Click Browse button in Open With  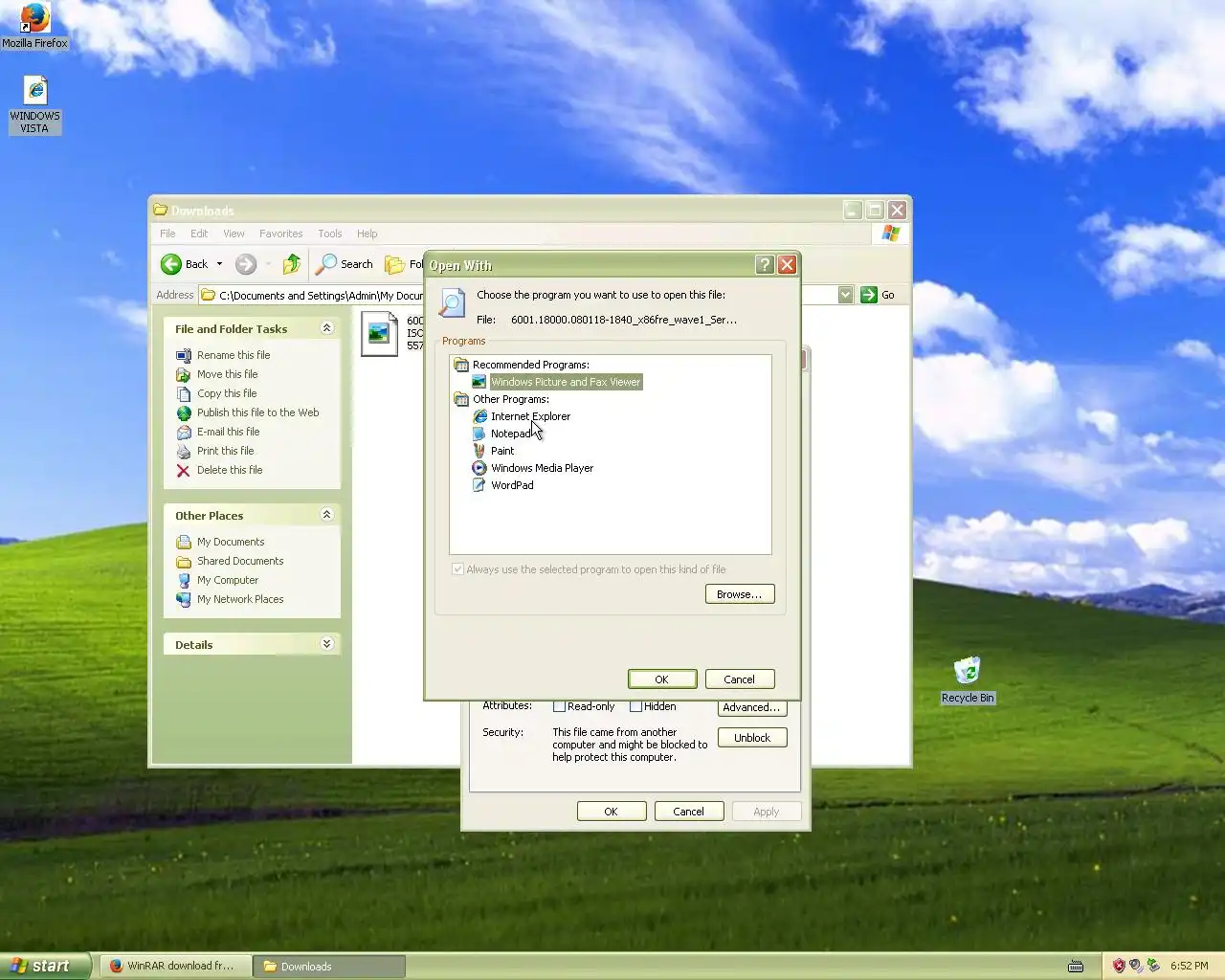click(x=740, y=594)
